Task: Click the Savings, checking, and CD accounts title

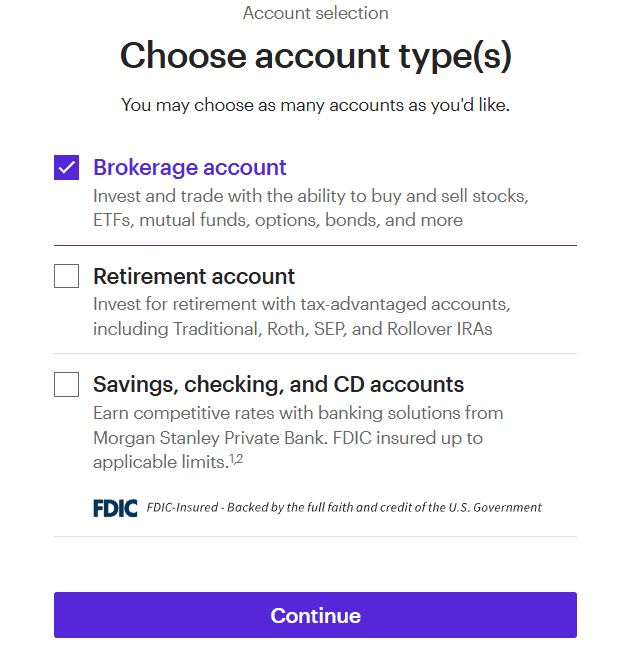Action: coord(278,384)
